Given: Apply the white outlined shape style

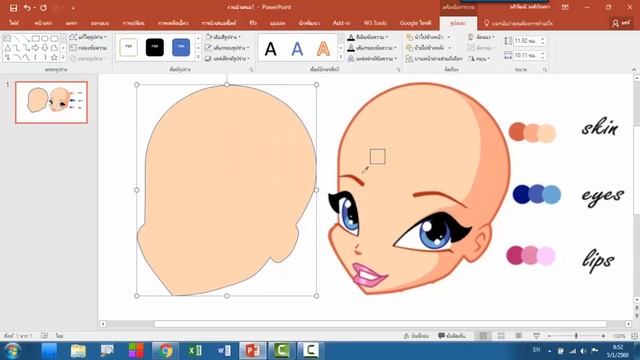Looking at the screenshot, I should coord(129,47).
